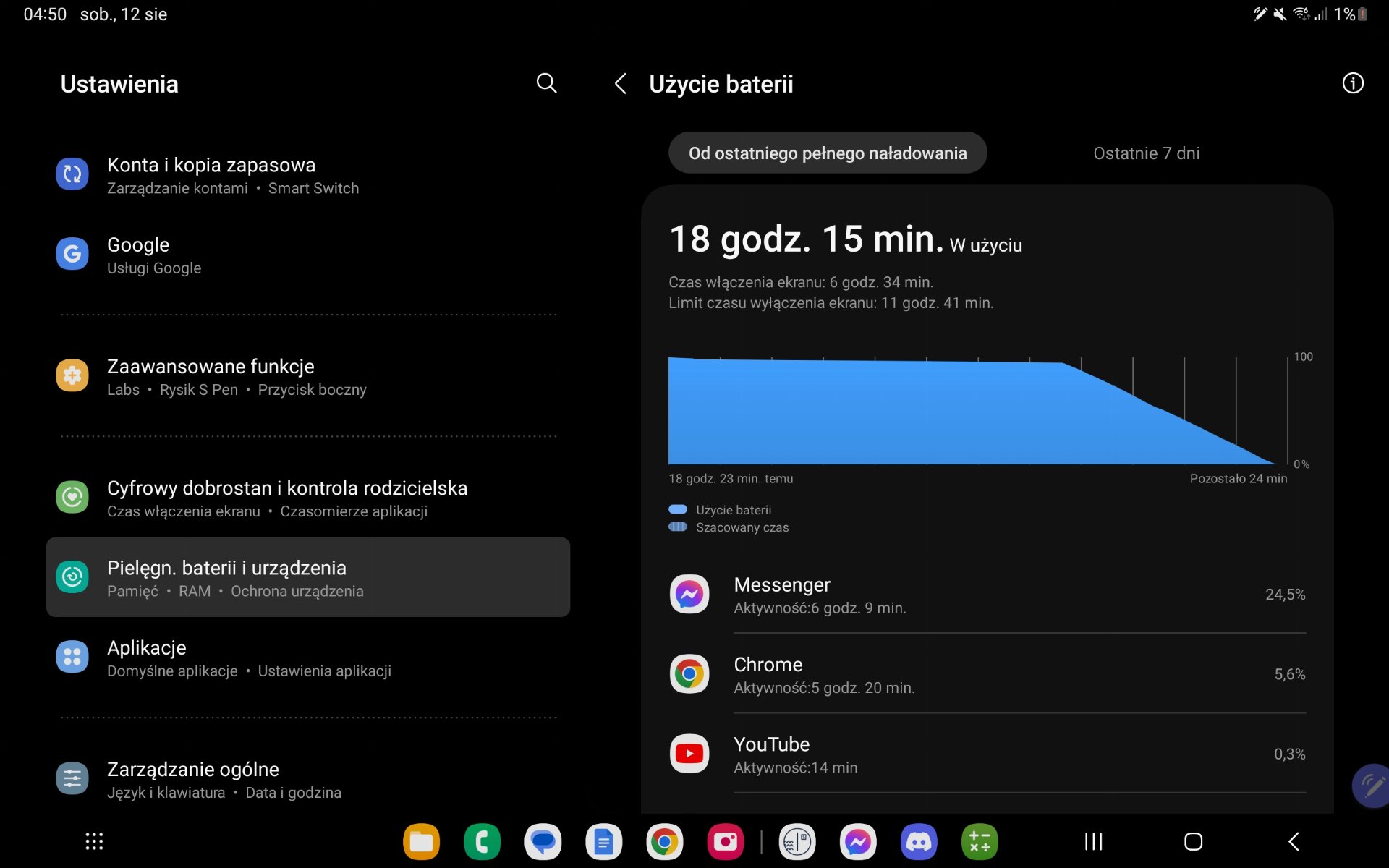
Task: Tap the Cyfrowy dobrostan icon
Action: [x=72, y=497]
